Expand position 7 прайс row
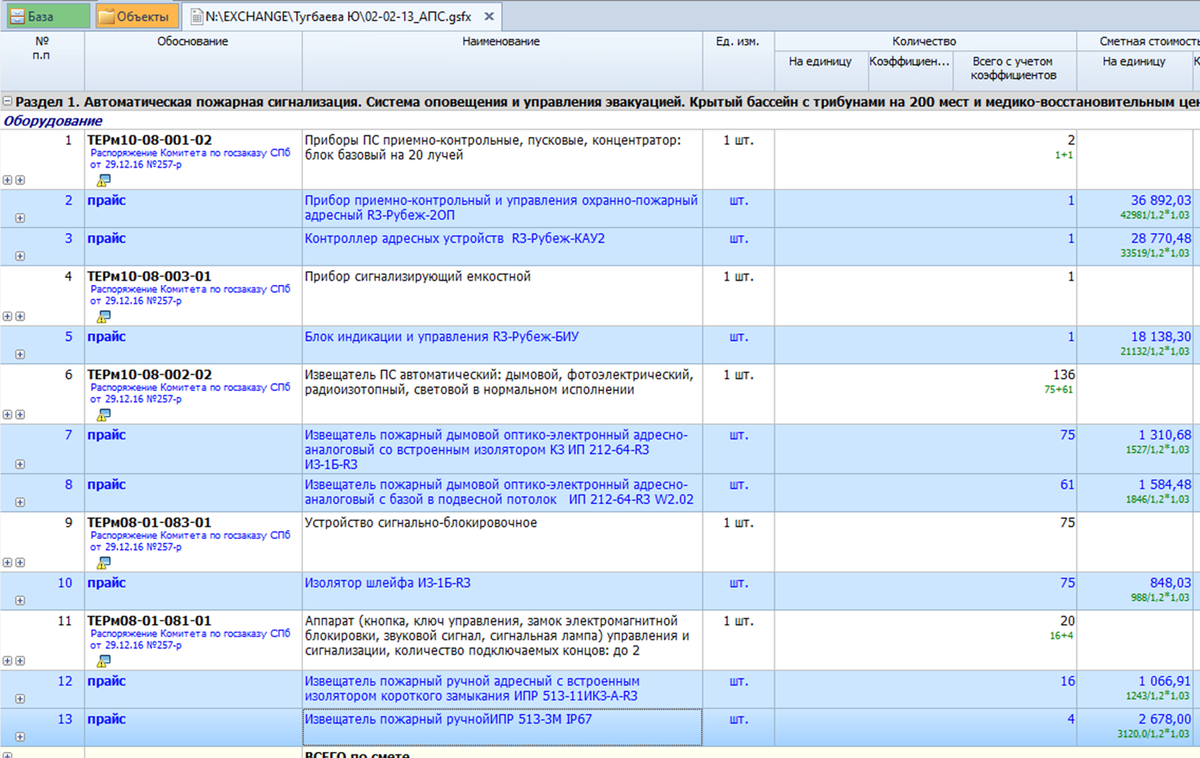This screenshot has height=758, width=1200. (19, 464)
